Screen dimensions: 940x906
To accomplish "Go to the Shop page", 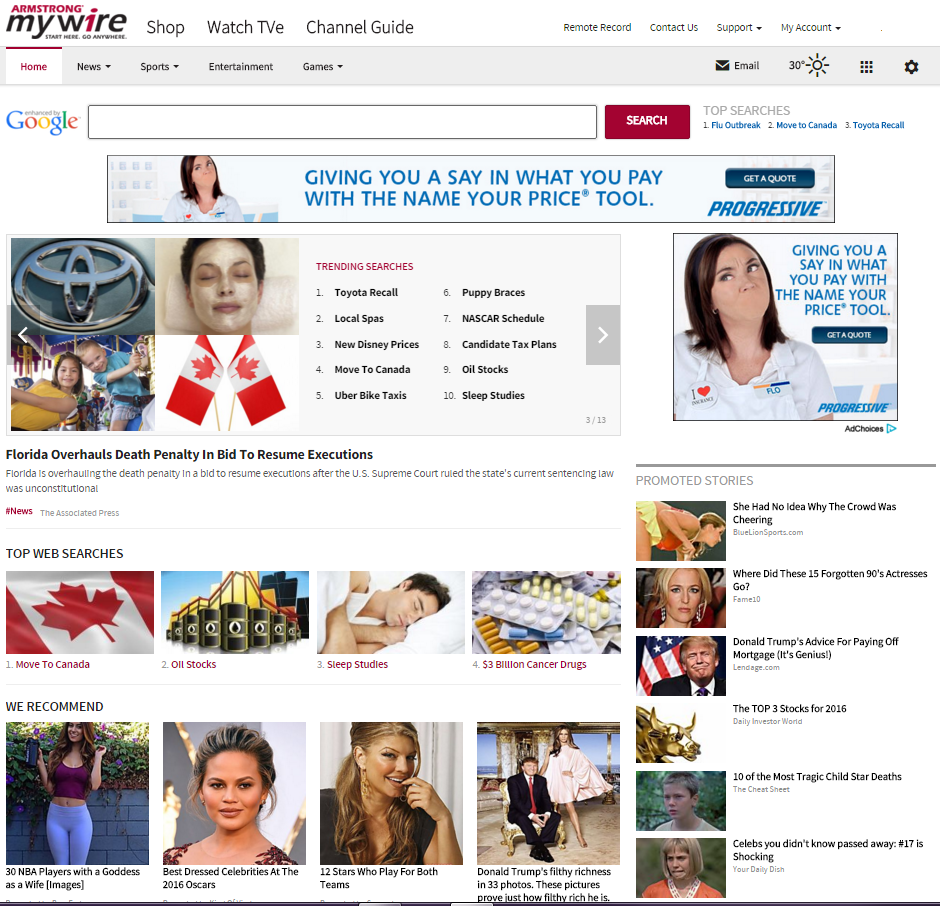I will pos(165,28).
